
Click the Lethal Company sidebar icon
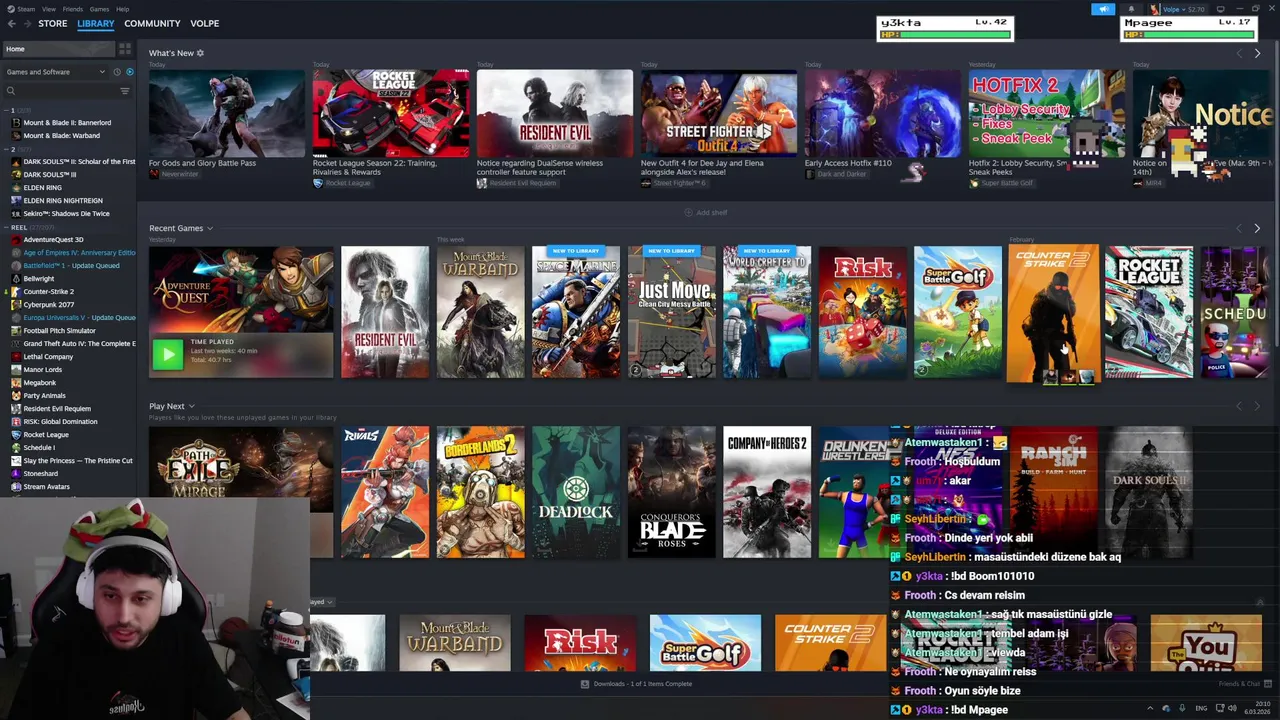16,357
